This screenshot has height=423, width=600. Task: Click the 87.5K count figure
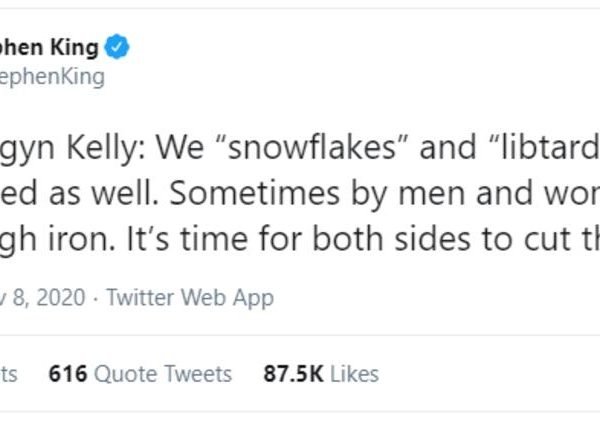tap(290, 374)
